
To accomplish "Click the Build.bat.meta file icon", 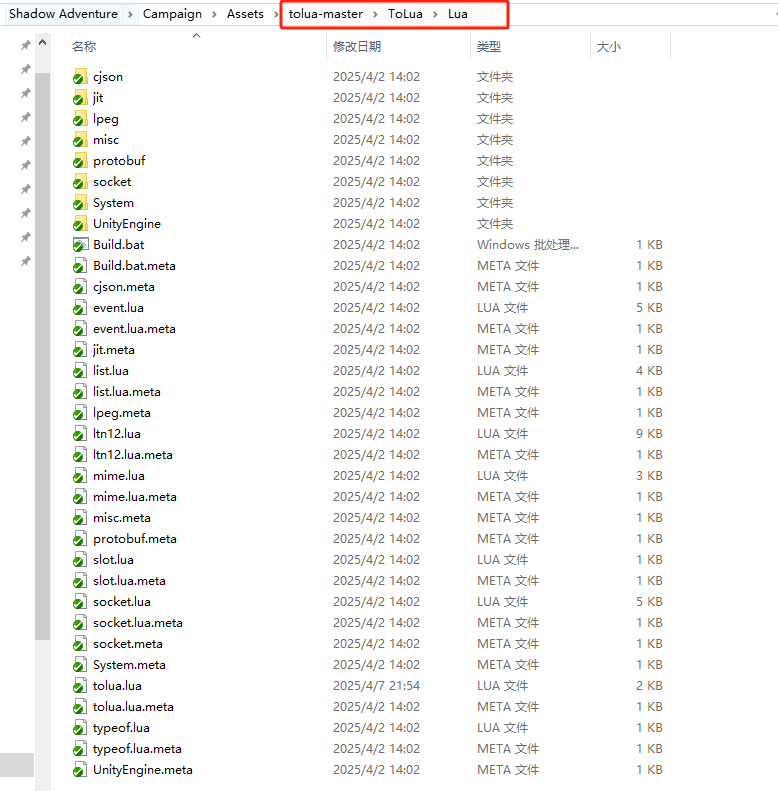I will coord(80,266).
